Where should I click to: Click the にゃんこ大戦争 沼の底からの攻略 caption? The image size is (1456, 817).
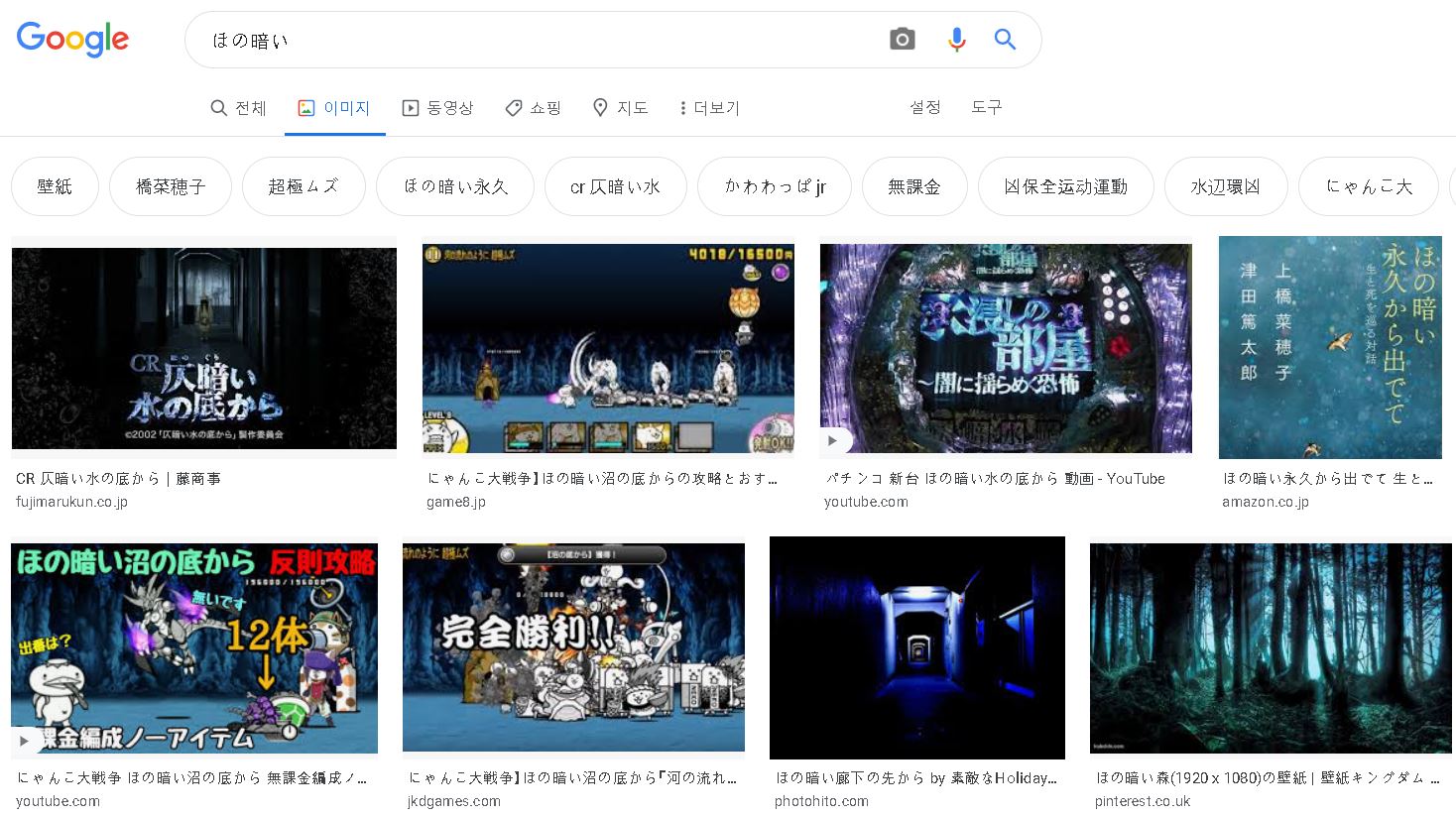click(x=602, y=479)
